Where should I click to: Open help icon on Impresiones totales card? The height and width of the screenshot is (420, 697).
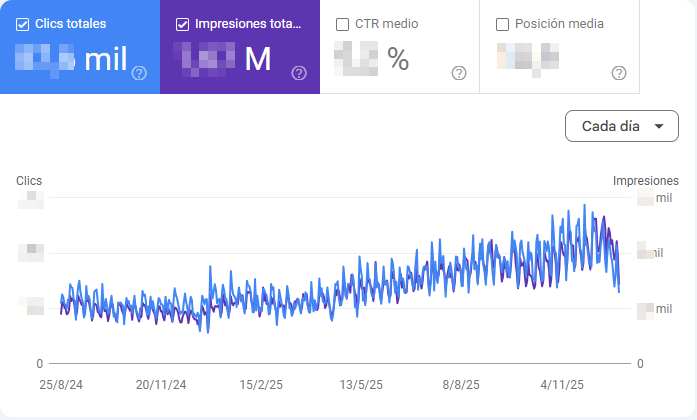tap(299, 73)
